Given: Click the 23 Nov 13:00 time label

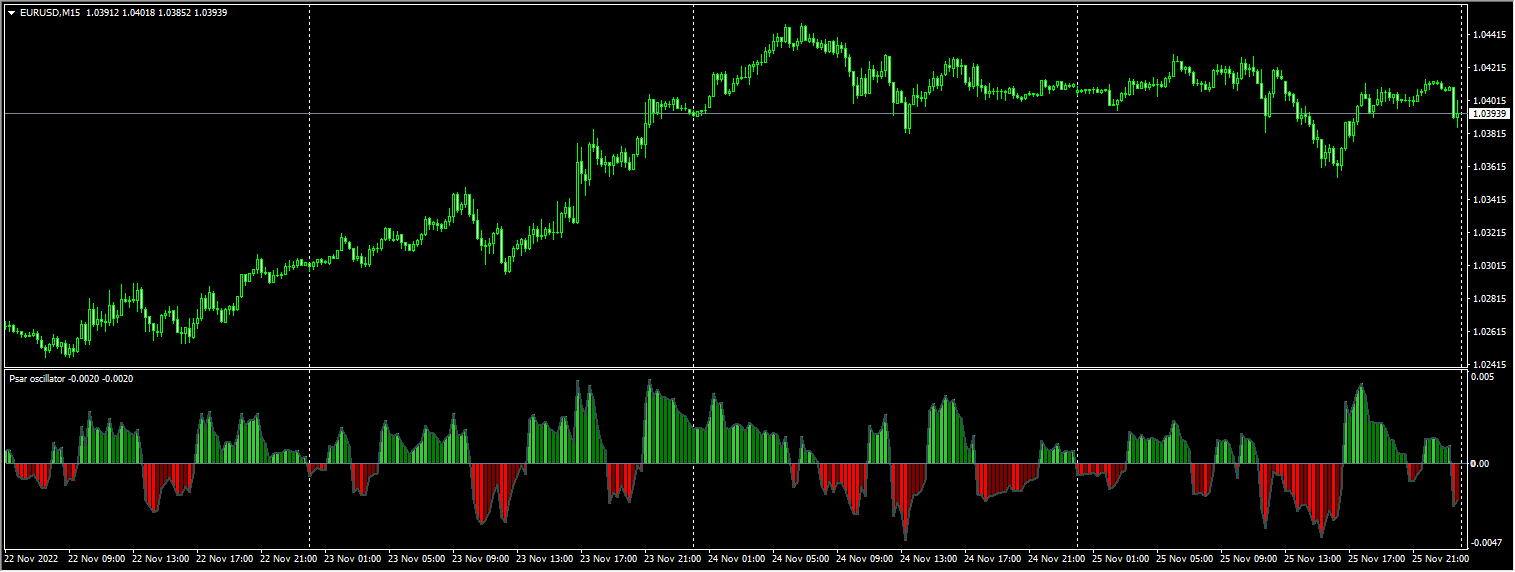Looking at the screenshot, I should pos(545,559).
